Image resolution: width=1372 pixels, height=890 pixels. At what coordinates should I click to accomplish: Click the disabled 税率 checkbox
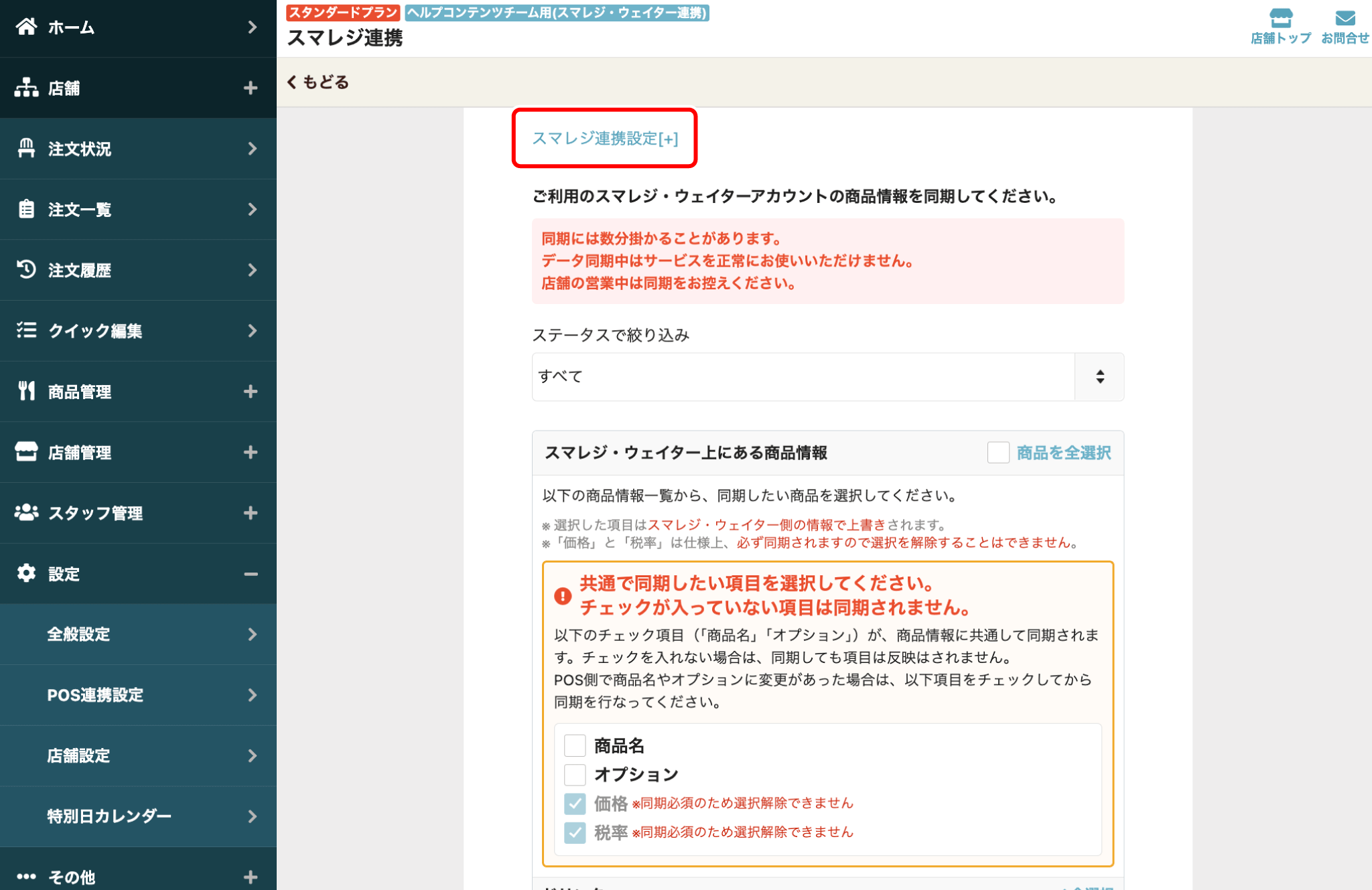(x=575, y=832)
